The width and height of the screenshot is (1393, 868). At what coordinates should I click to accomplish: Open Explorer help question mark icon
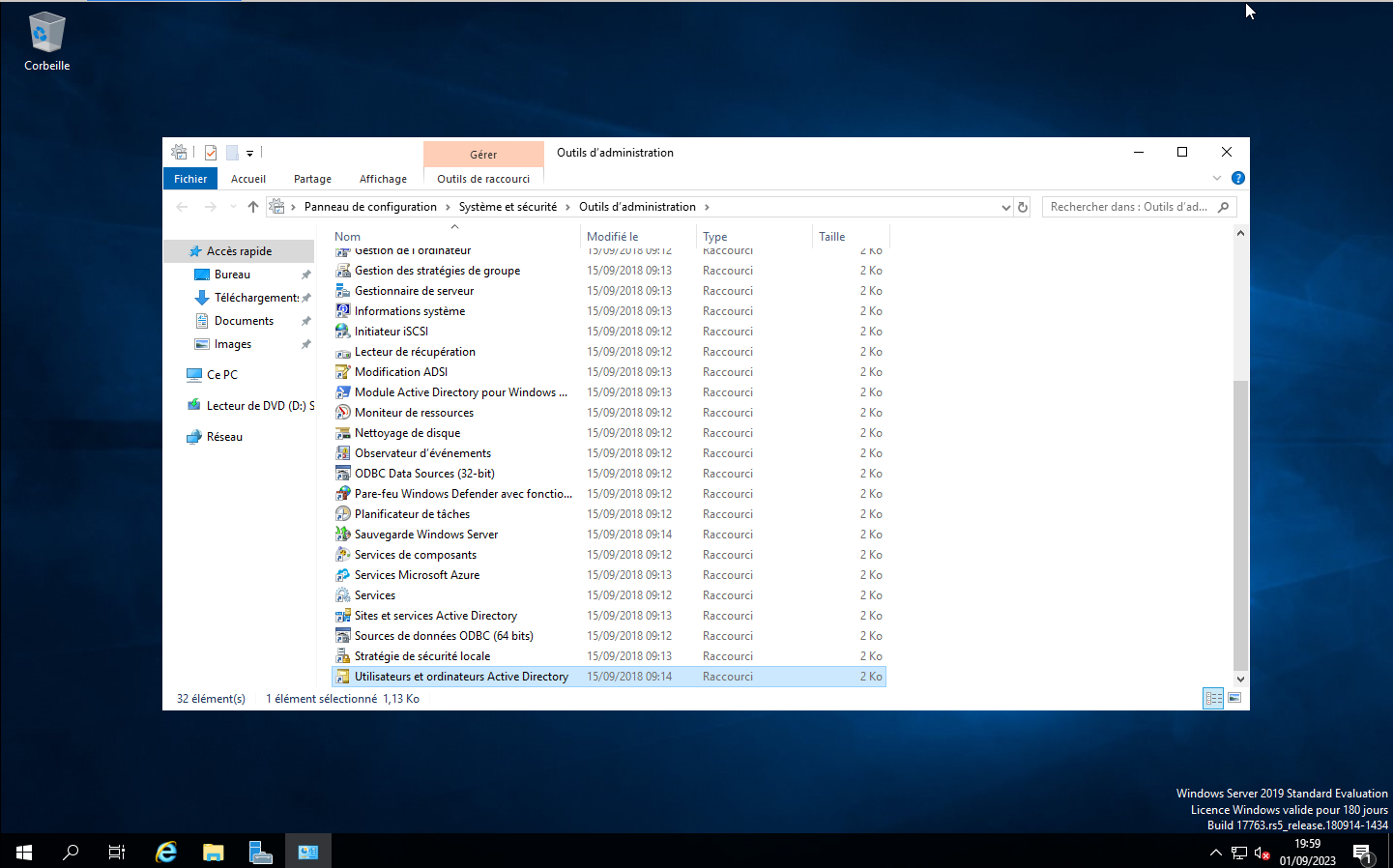1237,178
